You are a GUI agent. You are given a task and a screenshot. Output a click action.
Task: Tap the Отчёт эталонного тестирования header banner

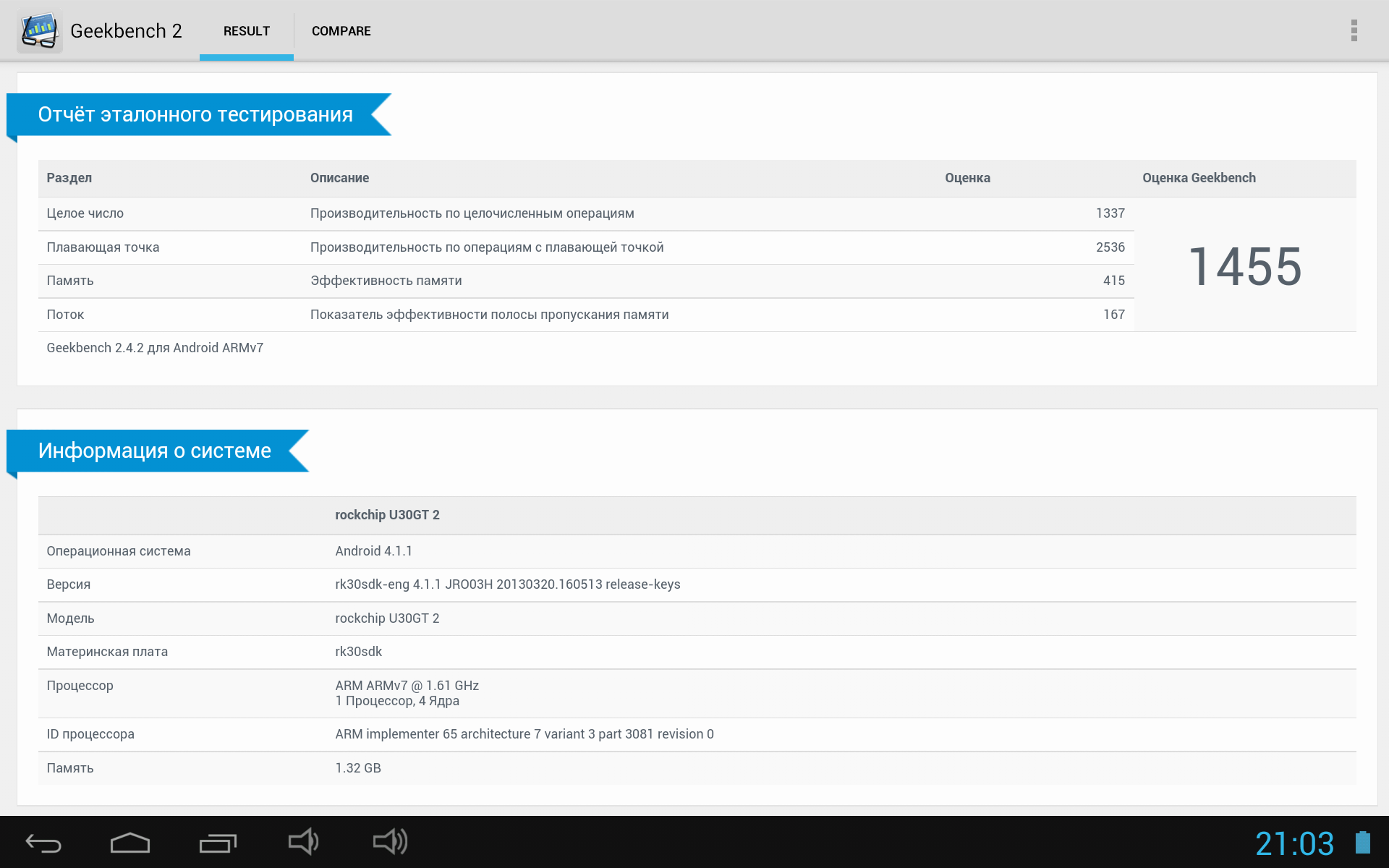coord(195,114)
